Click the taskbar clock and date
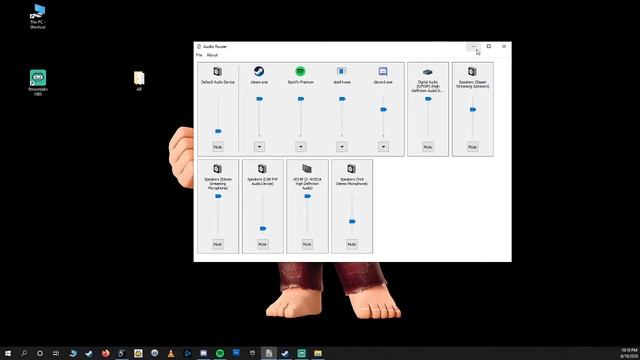Screen dimensions: 640x360 click(629, 353)
